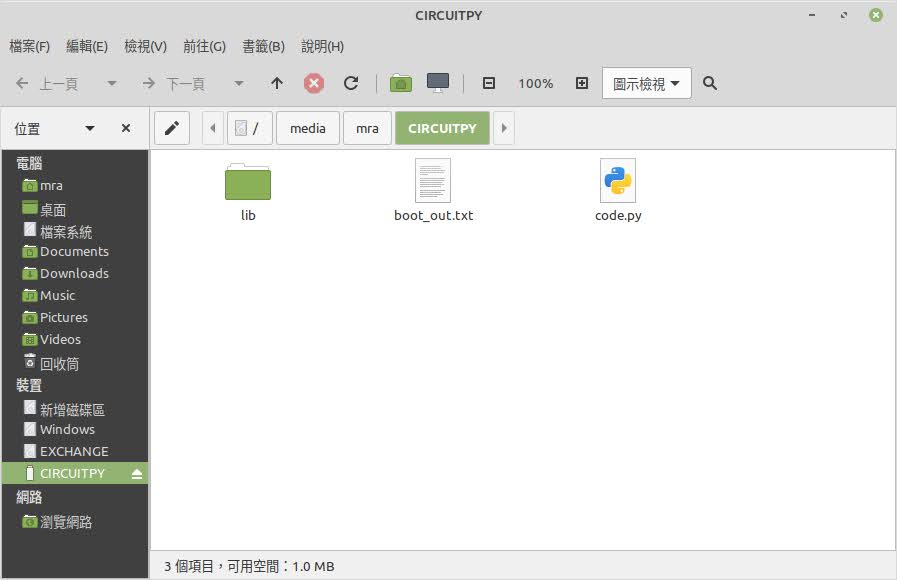Collapse the 網路 sidebar section
The image size is (897, 580).
pos(29,497)
